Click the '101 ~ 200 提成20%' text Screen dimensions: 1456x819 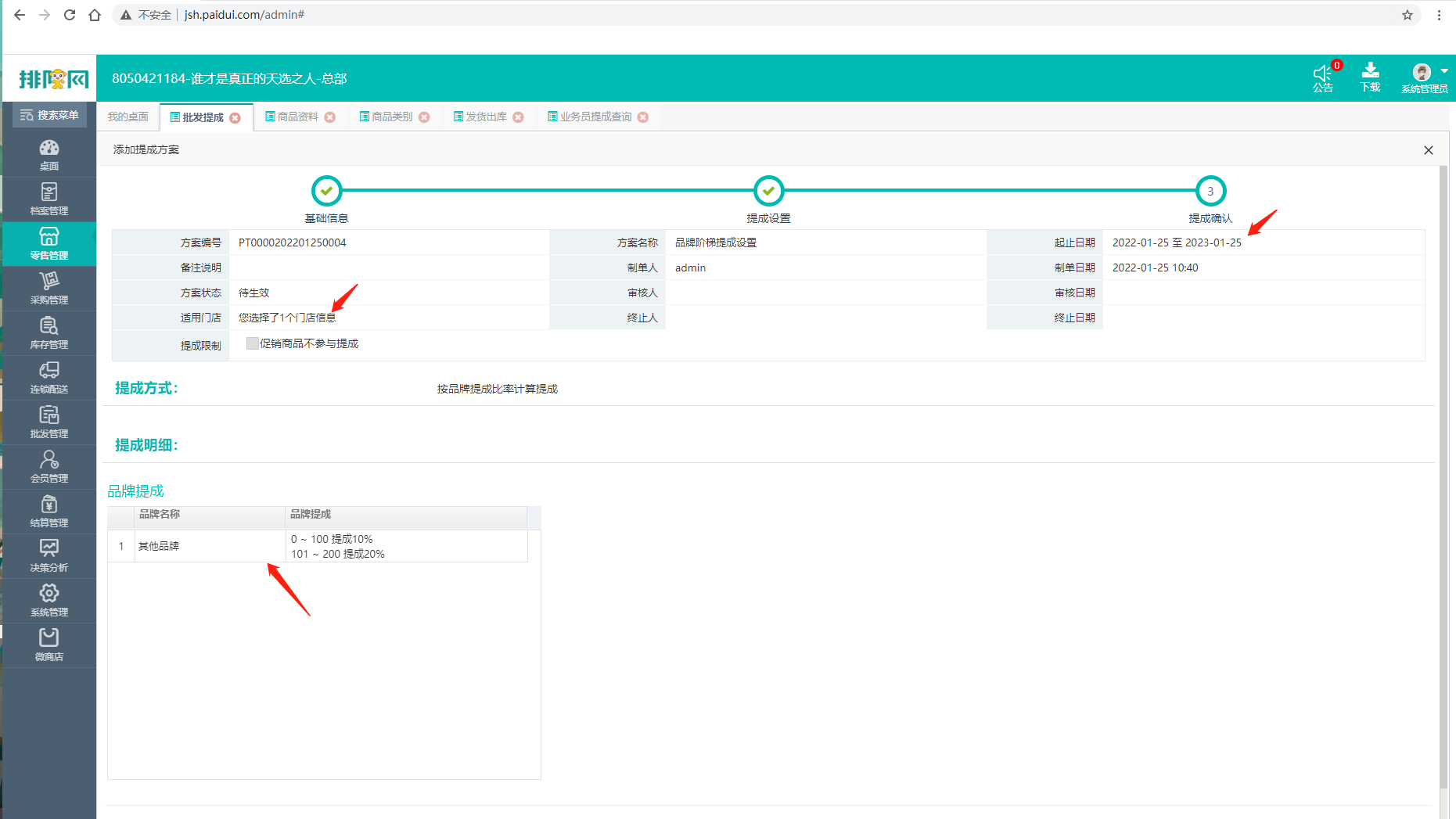coord(338,554)
